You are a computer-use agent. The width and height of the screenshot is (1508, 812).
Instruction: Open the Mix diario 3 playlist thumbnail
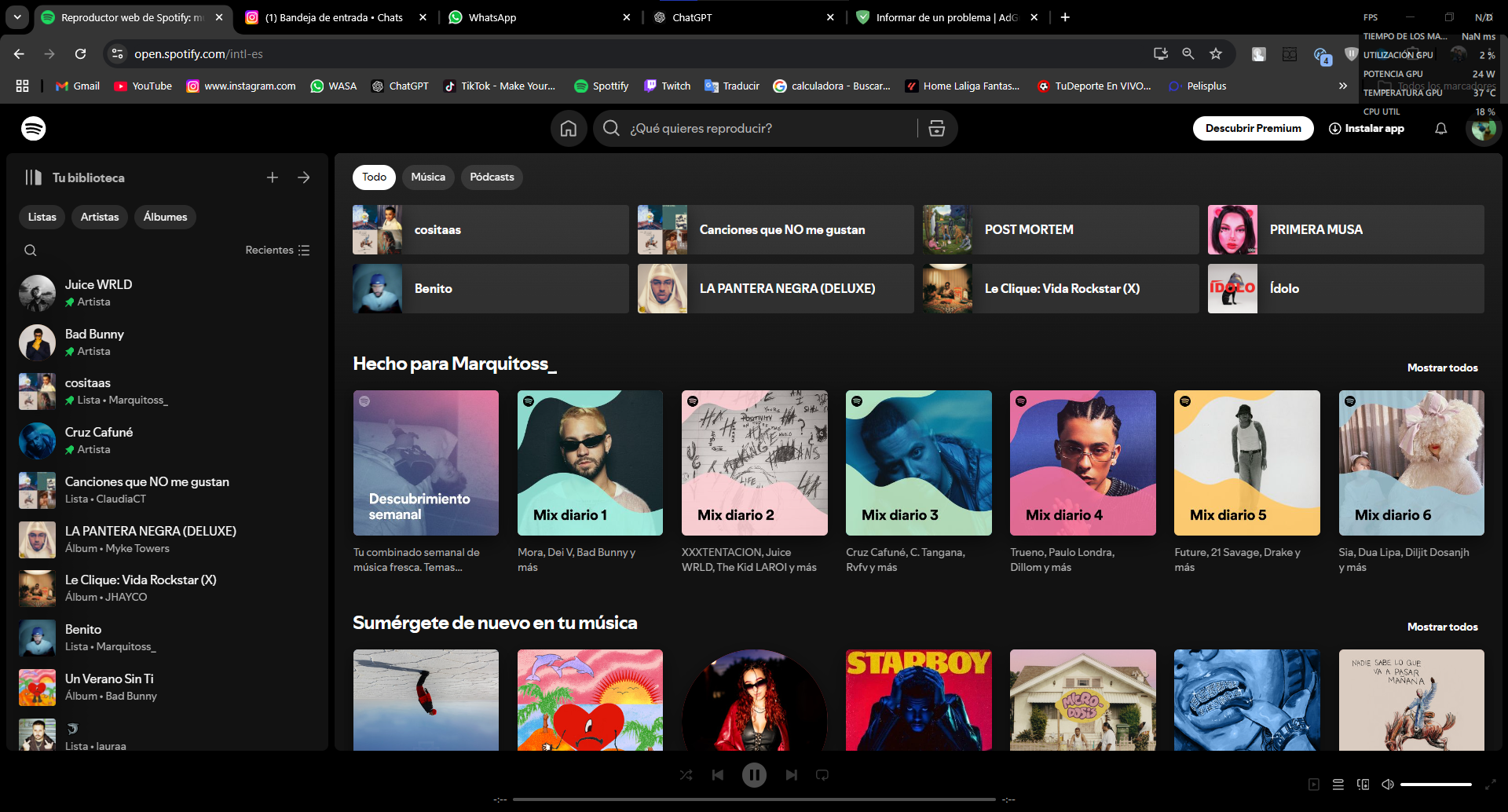click(x=918, y=463)
